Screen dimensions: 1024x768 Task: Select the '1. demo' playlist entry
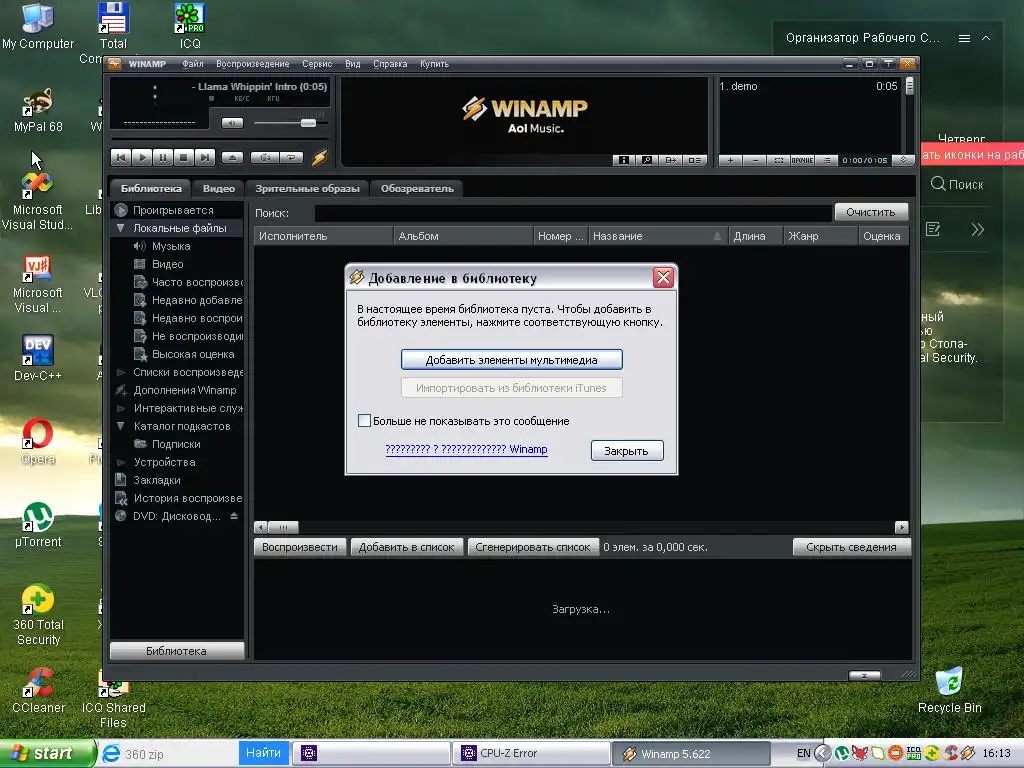click(x=808, y=86)
